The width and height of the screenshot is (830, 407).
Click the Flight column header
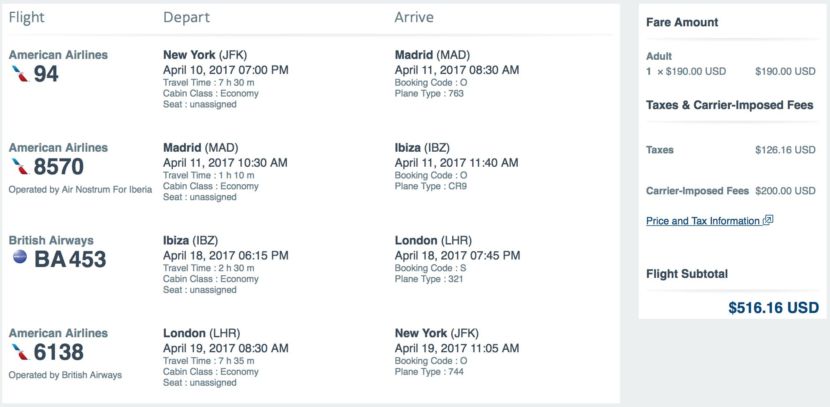(x=26, y=17)
